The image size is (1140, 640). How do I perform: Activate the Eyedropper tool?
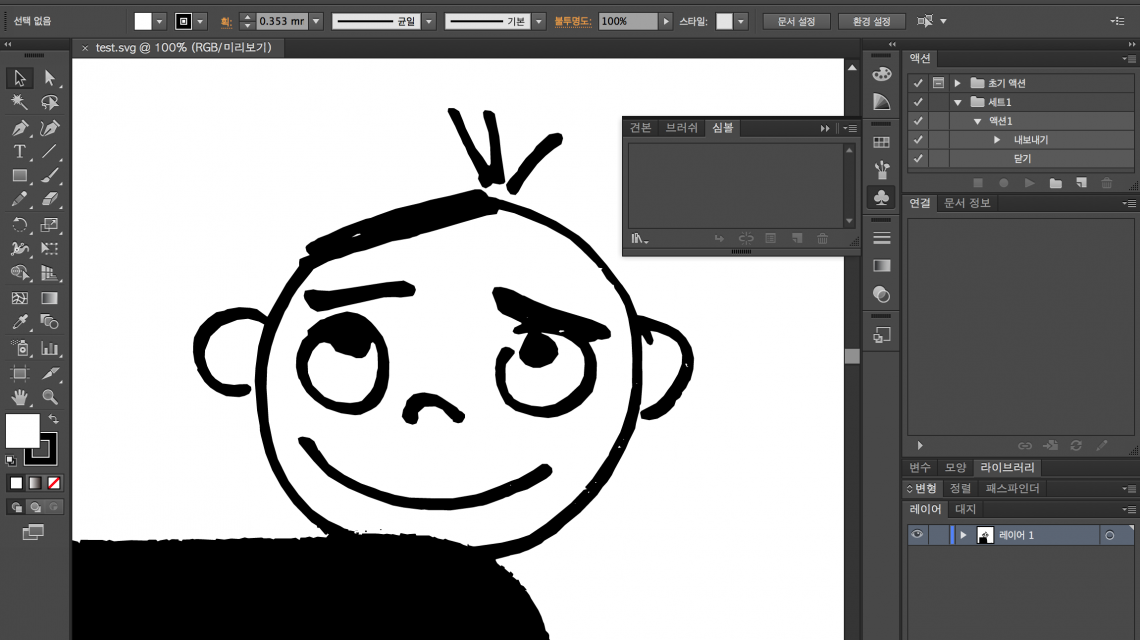pos(19,322)
